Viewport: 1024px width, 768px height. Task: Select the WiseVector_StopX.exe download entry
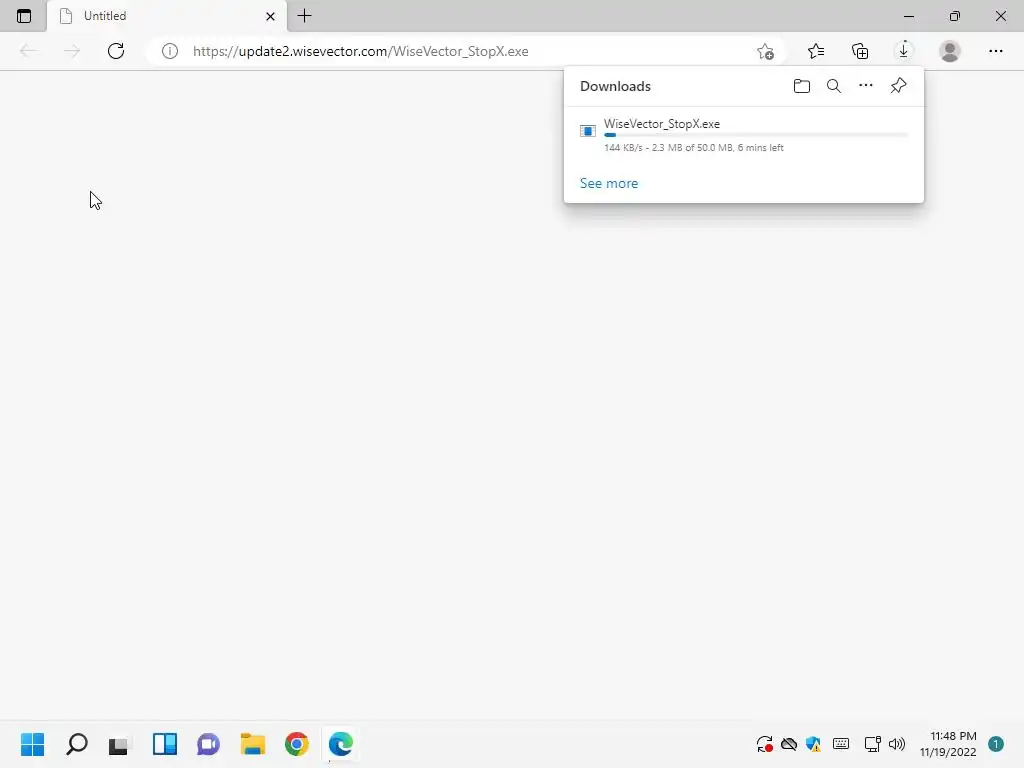tap(744, 135)
